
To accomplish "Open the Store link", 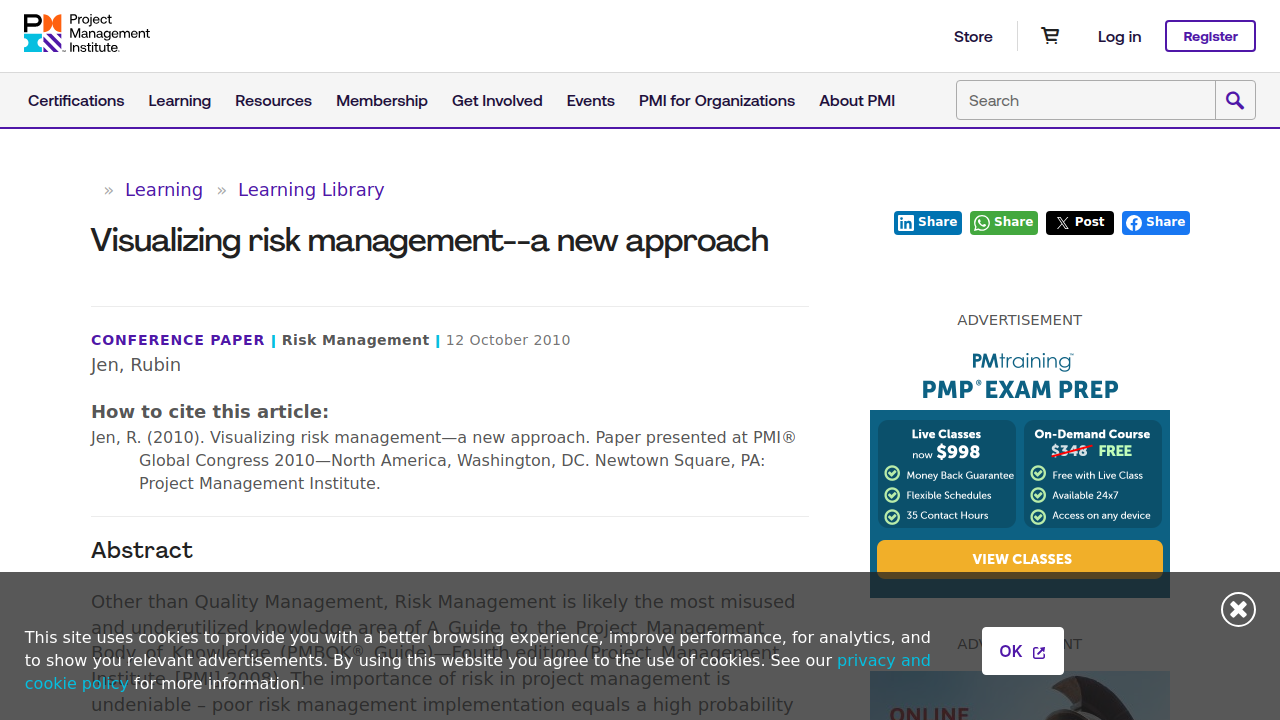I will 973,36.
